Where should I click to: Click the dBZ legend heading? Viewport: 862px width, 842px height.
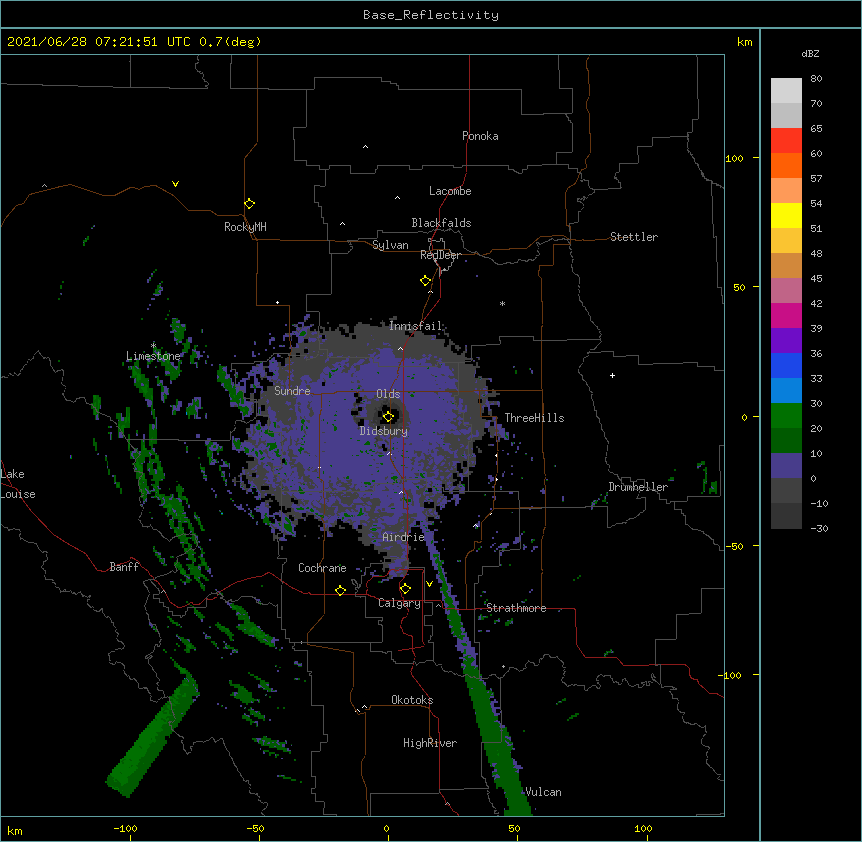[x=810, y=54]
